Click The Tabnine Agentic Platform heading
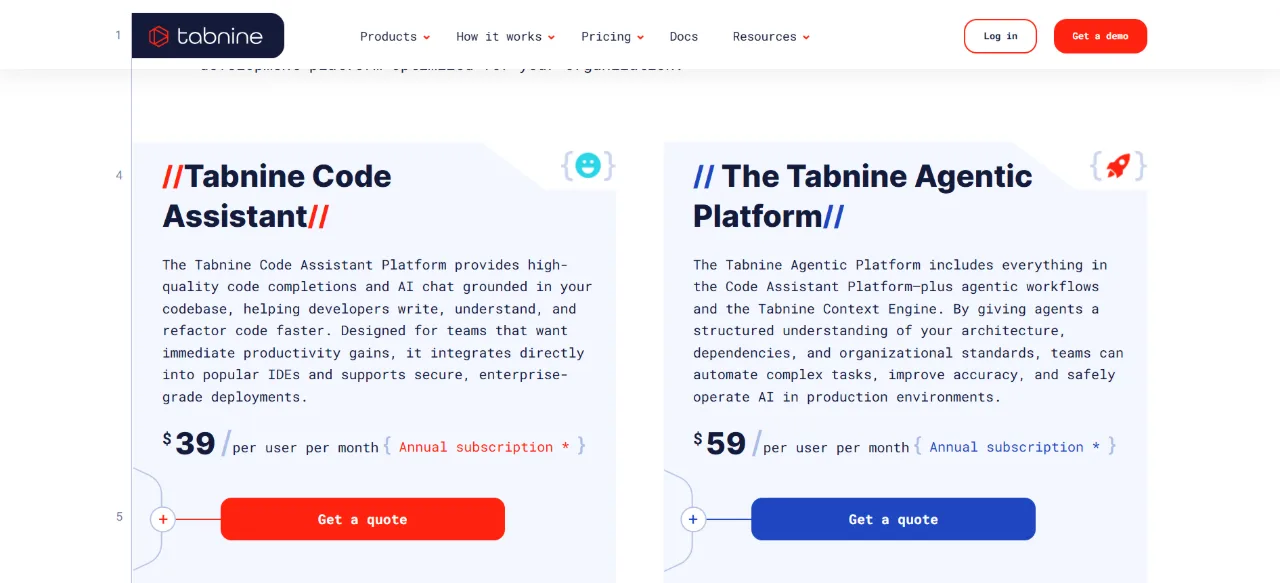Image resolution: width=1280 pixels, height=583 pixels. (863, 196)
